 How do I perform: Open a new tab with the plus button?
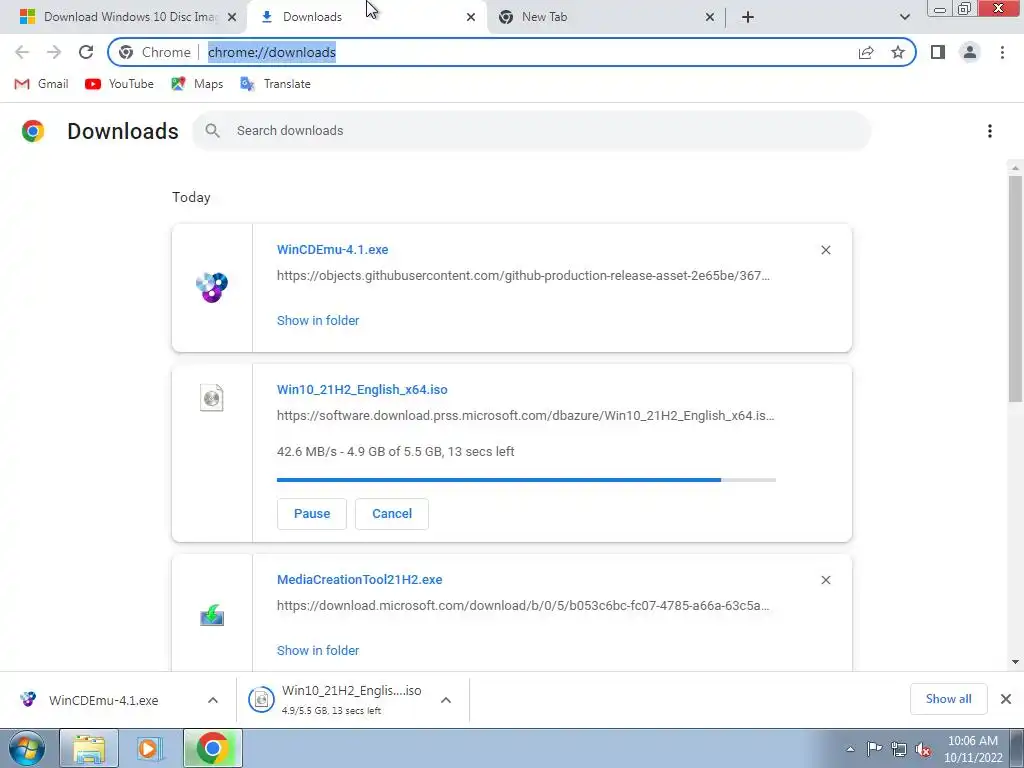tap(748, 17)
